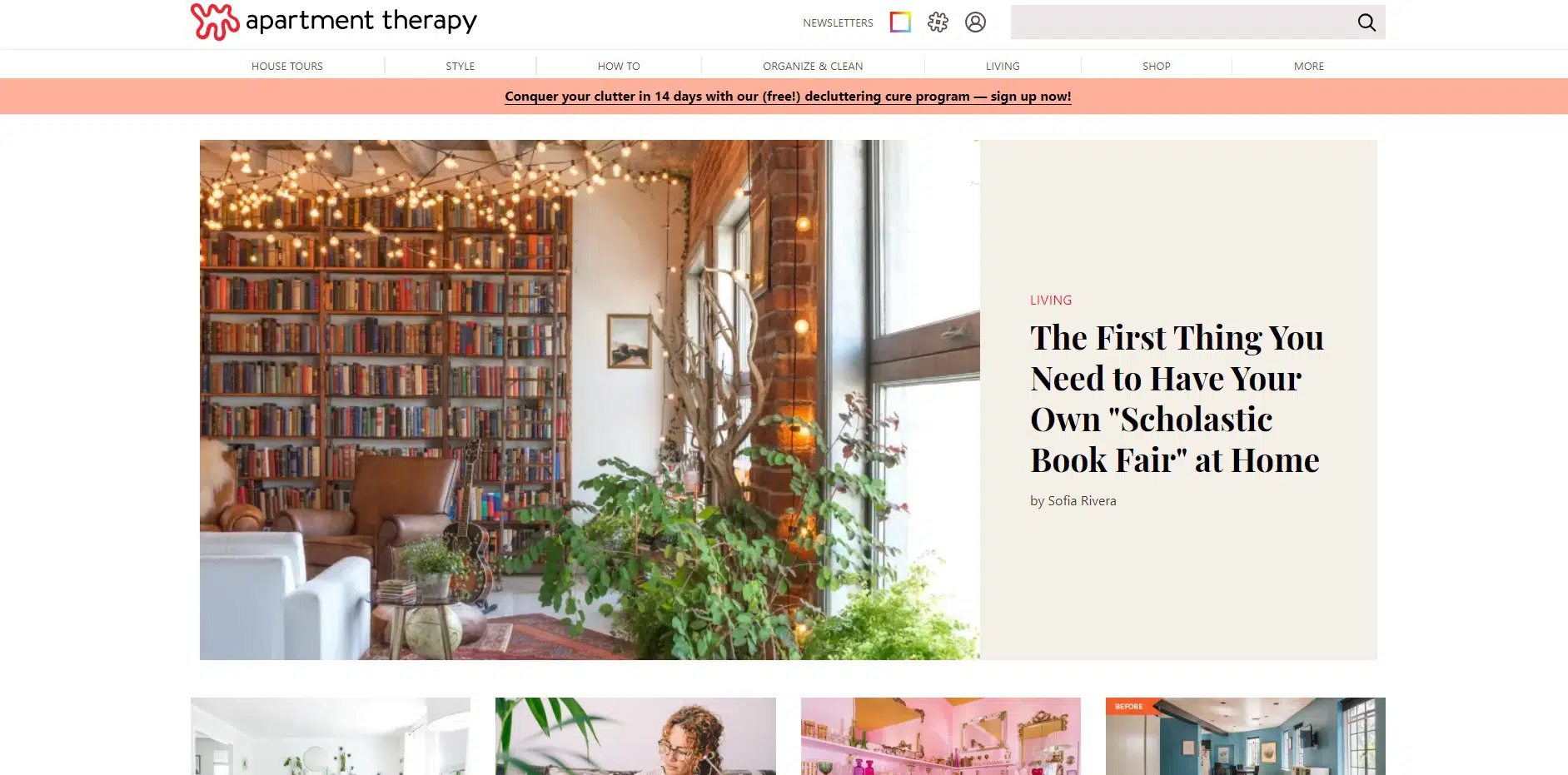Go to Organize & Clean section
Screen dimensions: 1568x775
[813, 66]
